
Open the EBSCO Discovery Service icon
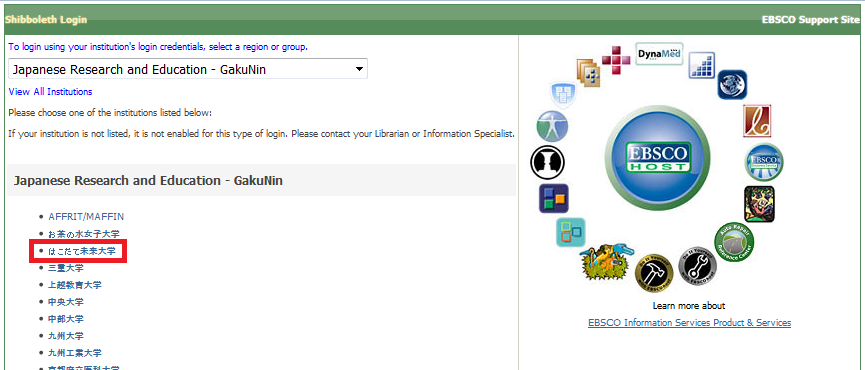point(763,162)
